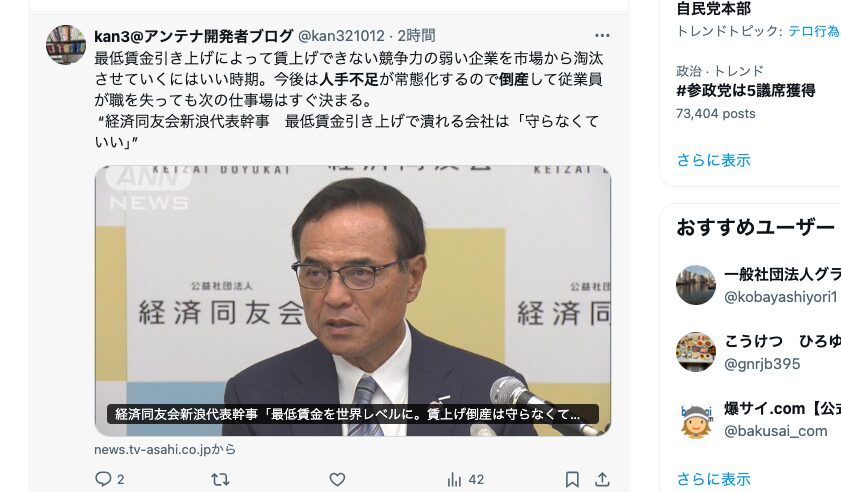The image size is (841, 492).
Task: Open kan3@アンテナ開発者ブログ profile name
Action: click(x=194, y=36)
